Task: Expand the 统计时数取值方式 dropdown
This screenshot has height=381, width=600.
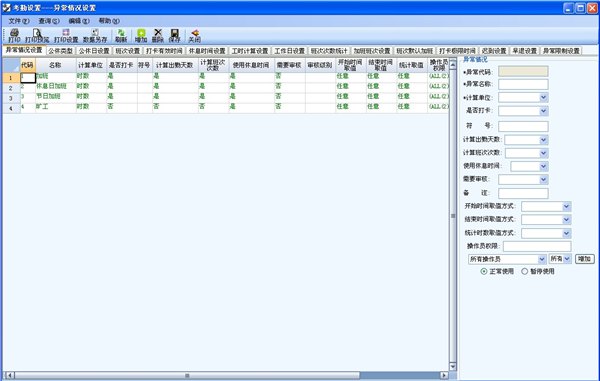Action: click(x=566, y=233)
